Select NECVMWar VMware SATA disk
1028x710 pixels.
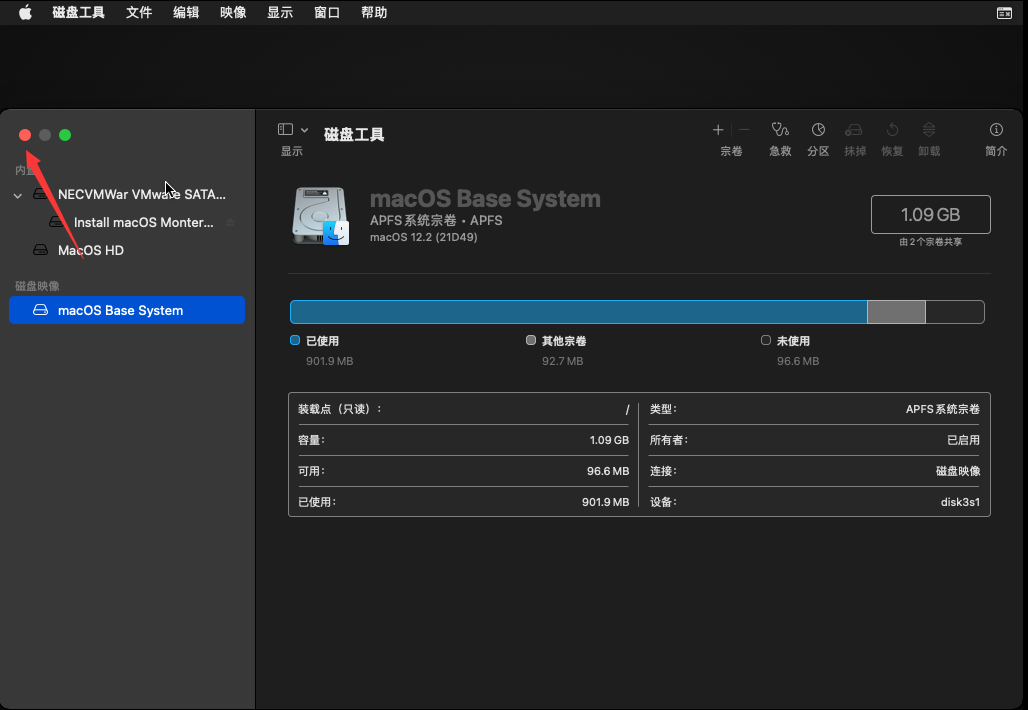tap(127, 195)
